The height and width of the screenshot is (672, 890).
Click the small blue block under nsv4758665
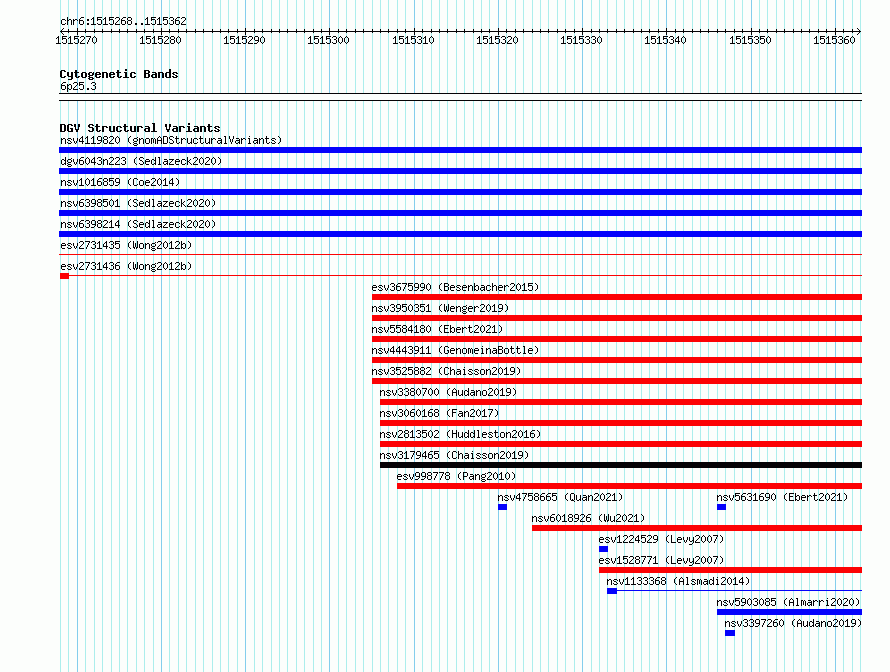click(502, 507)
